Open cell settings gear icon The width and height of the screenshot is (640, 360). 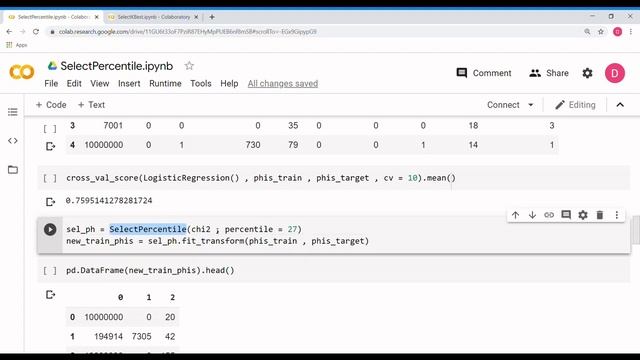pyautogui.click(x=583, y=215)
